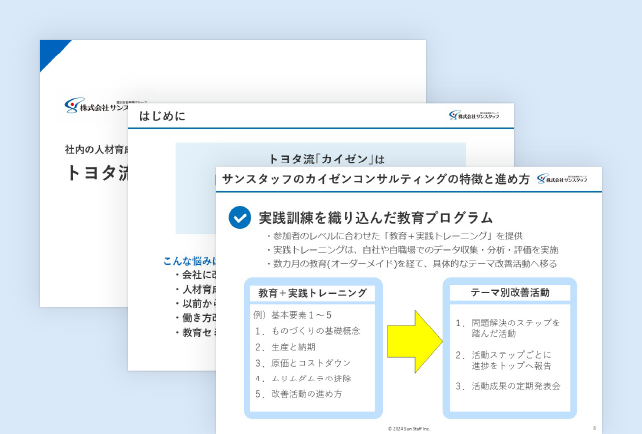The image size is (642, 434).
Task: Click the bullet starting 人材育
Action: pyautogui.click(x=195, y=289)
